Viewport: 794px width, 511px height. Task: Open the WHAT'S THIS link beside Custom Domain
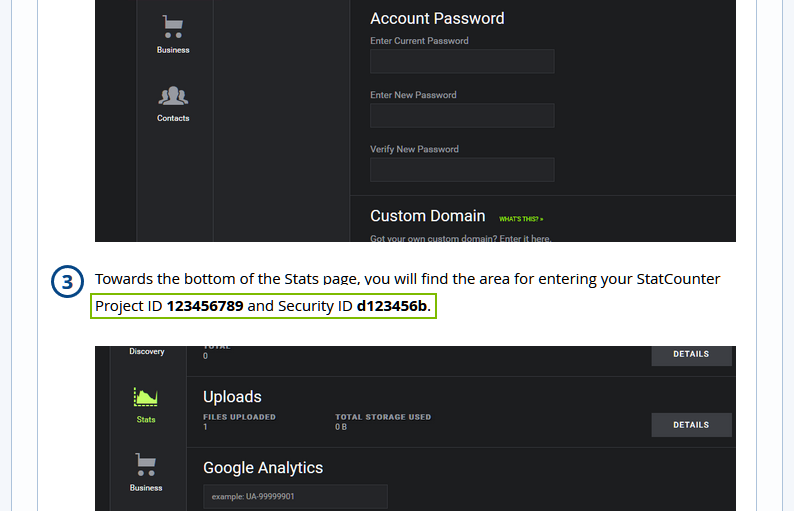point(521,219)
